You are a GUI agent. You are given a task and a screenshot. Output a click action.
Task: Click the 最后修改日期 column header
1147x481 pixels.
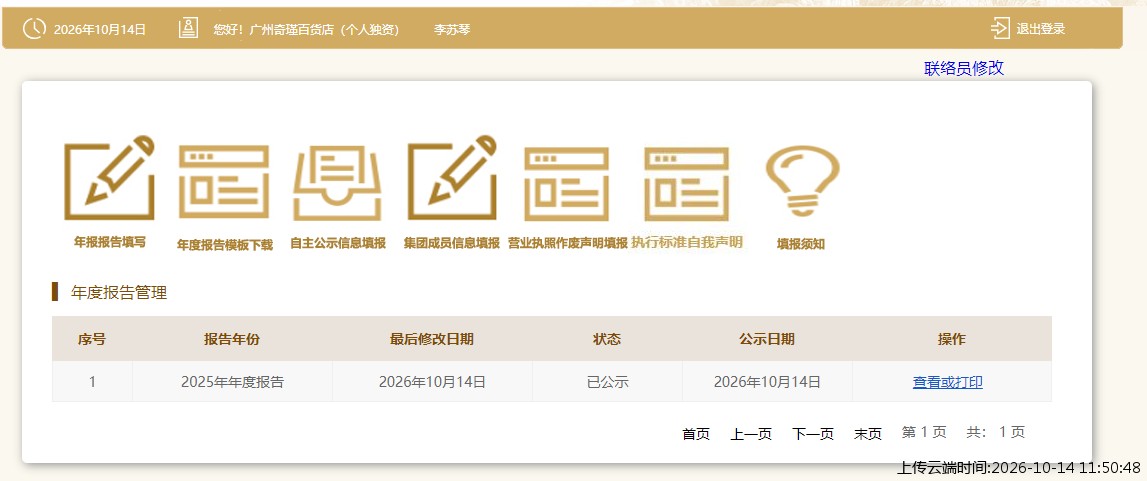(432, 339)
